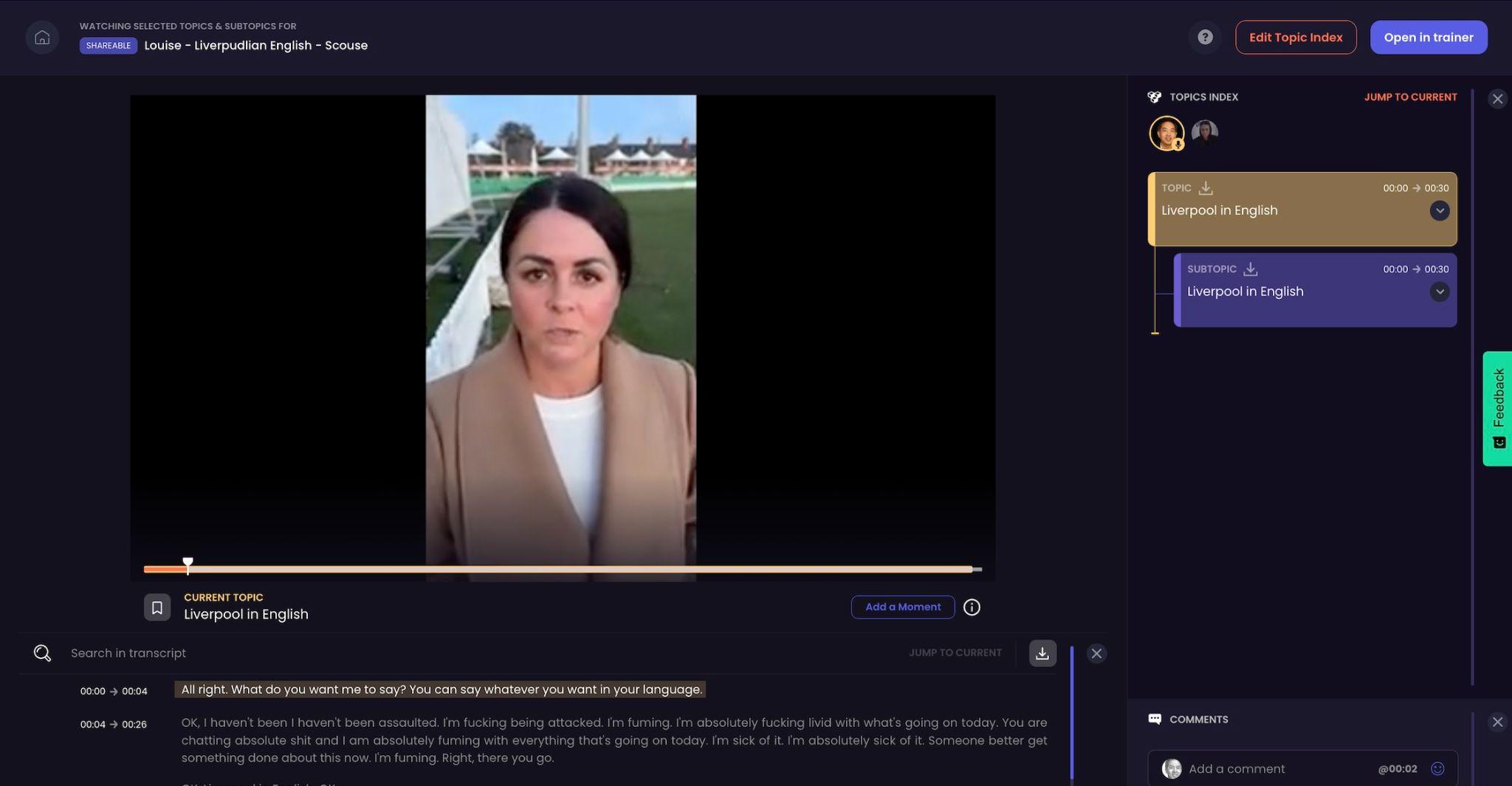Click the Topics Index panel icon
Image resolution: width=1512 pixels, height=786 pixels.
coord(1155,97)
